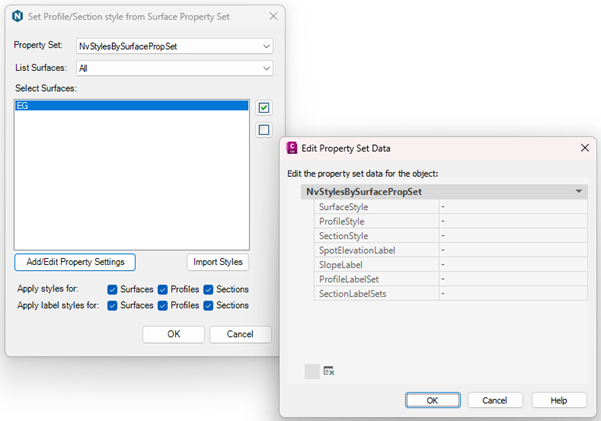The width and height of the screenshot is (601, 421).
Task: Expand the List Surfaces dropdown
Action: click(264, 68)
